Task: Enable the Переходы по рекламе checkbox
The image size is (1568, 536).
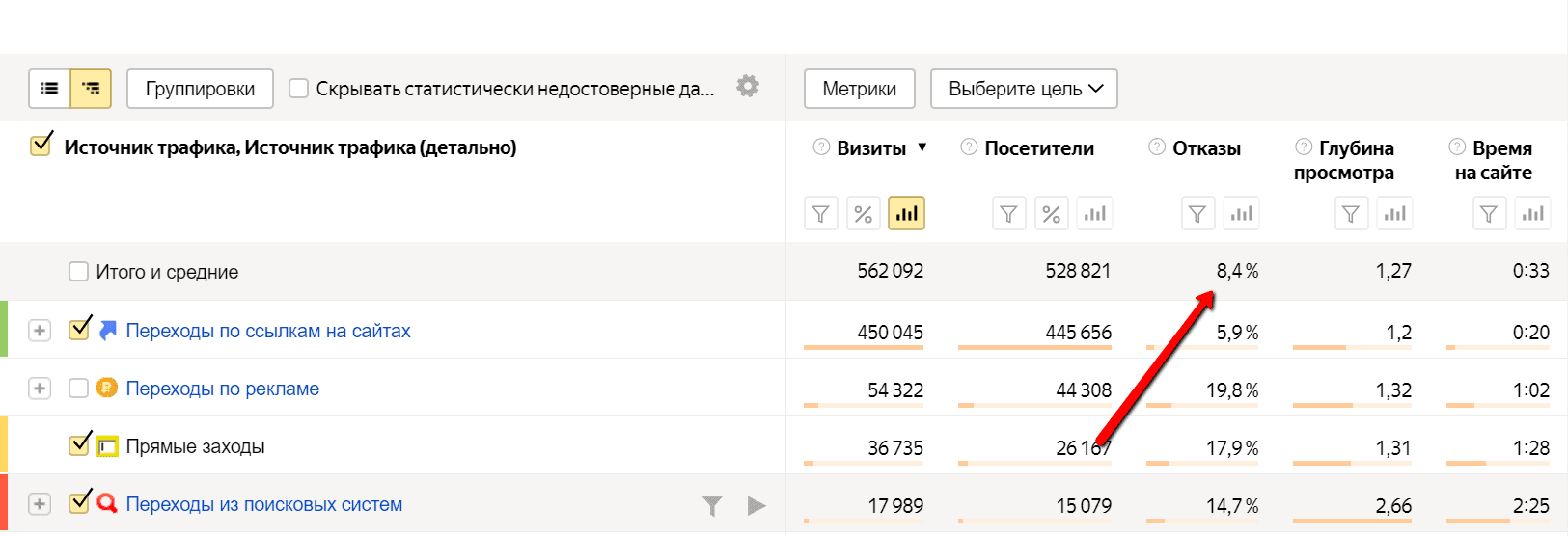Action: [x=79, y=389]
